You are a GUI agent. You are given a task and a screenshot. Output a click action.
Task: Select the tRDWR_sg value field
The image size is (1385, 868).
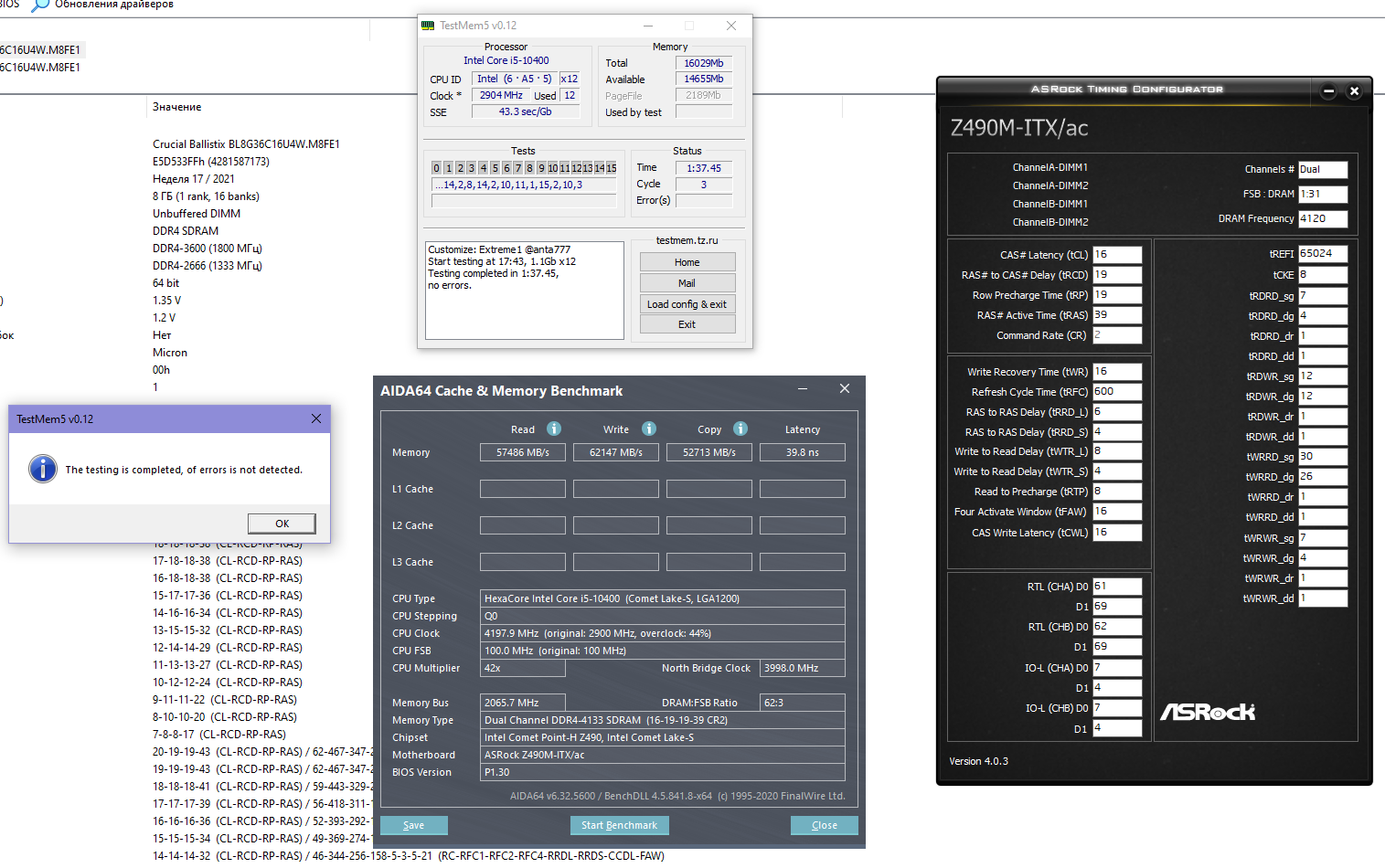pyautogui.click(x=1323, y=376)
